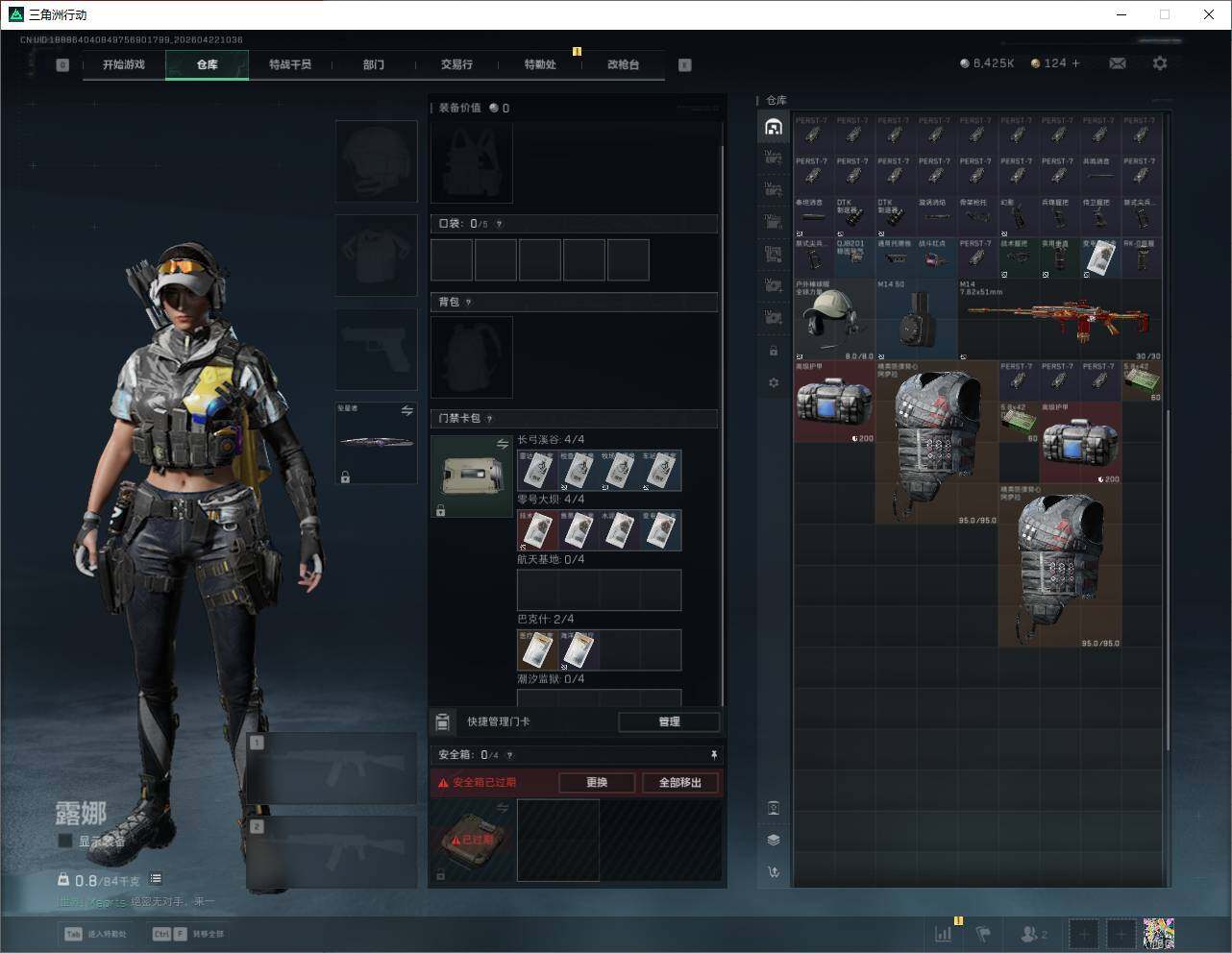Open the 交易行 tab
This screenshot has height=953, width=1232.
[x=456, y=64]
